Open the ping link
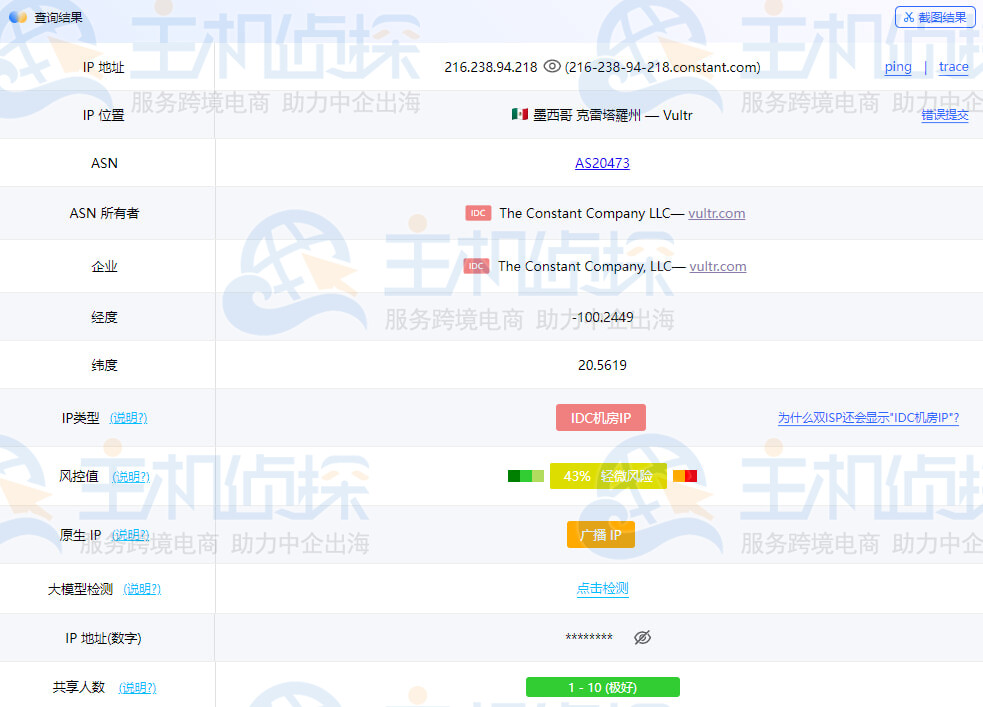Viewport: 983px width, 707px height. [898, 66]
